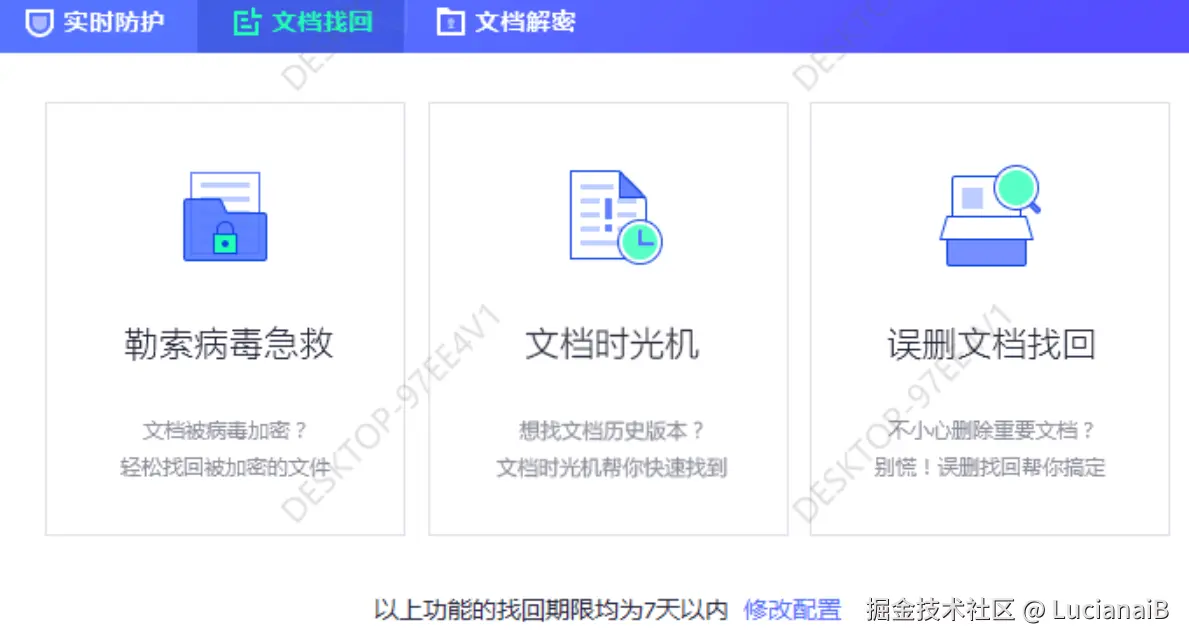
Task: Click the document icon on the 文档找回 tab
Action: click(247, 21)
